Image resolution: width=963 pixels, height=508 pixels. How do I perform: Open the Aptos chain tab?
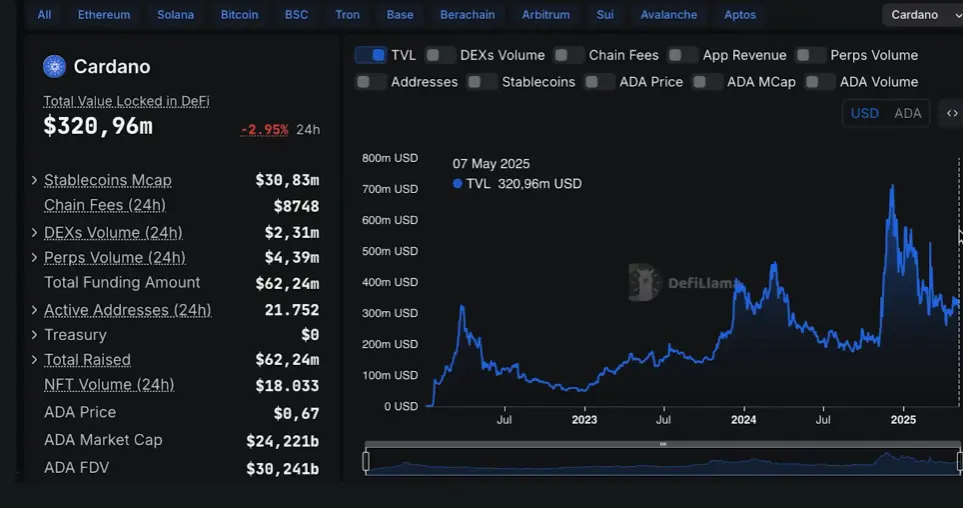pyautogui.click(x=740, y=15)
